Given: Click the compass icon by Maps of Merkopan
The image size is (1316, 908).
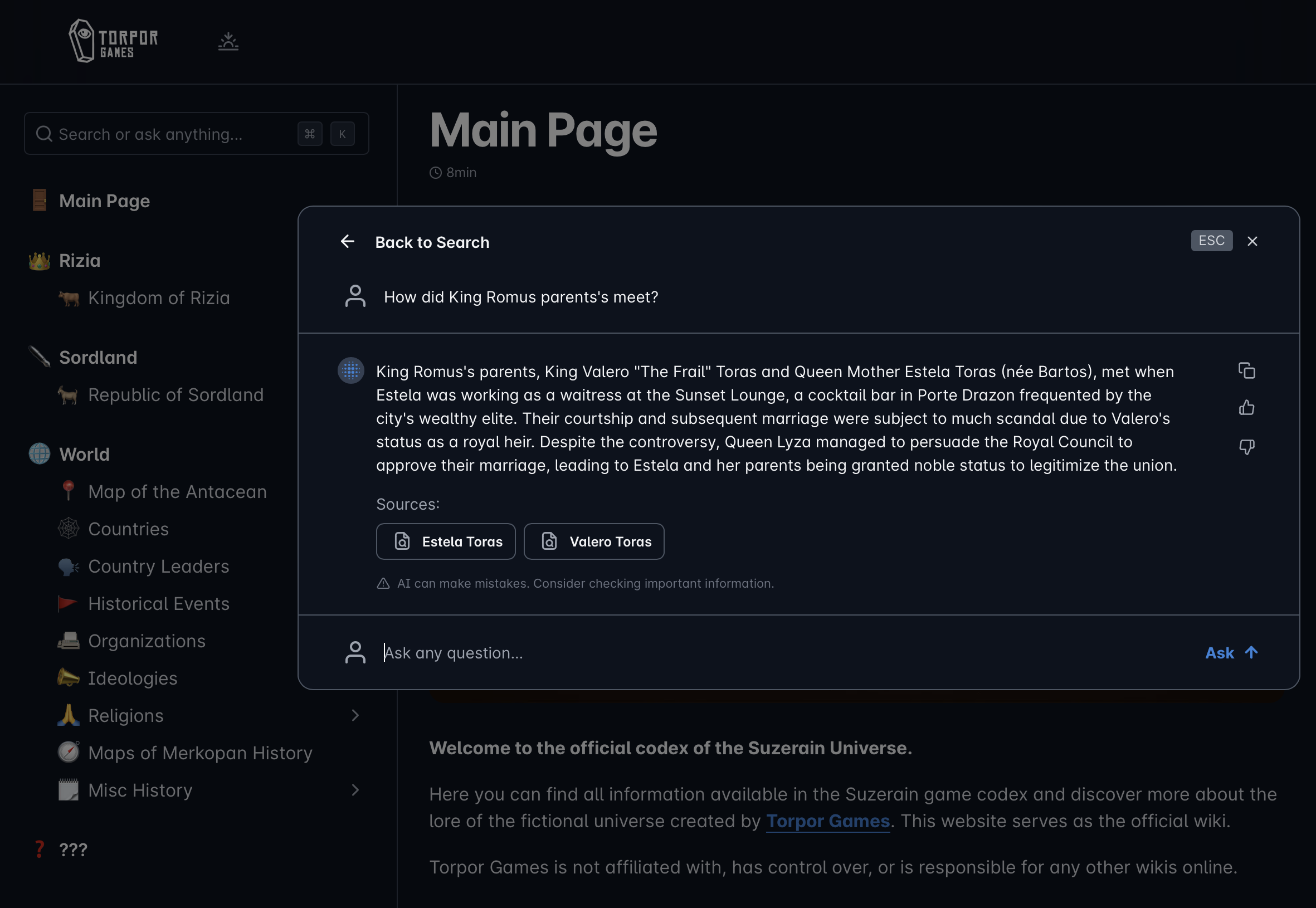Looking at the screenshot, I should coord(69,752).
